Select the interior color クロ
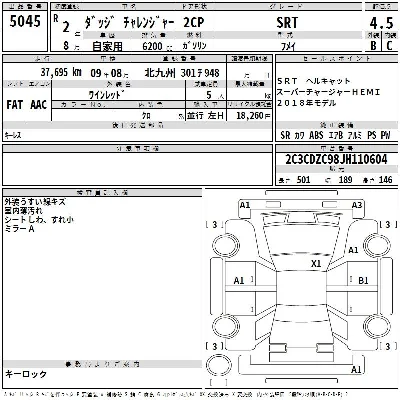 [146, 116]
